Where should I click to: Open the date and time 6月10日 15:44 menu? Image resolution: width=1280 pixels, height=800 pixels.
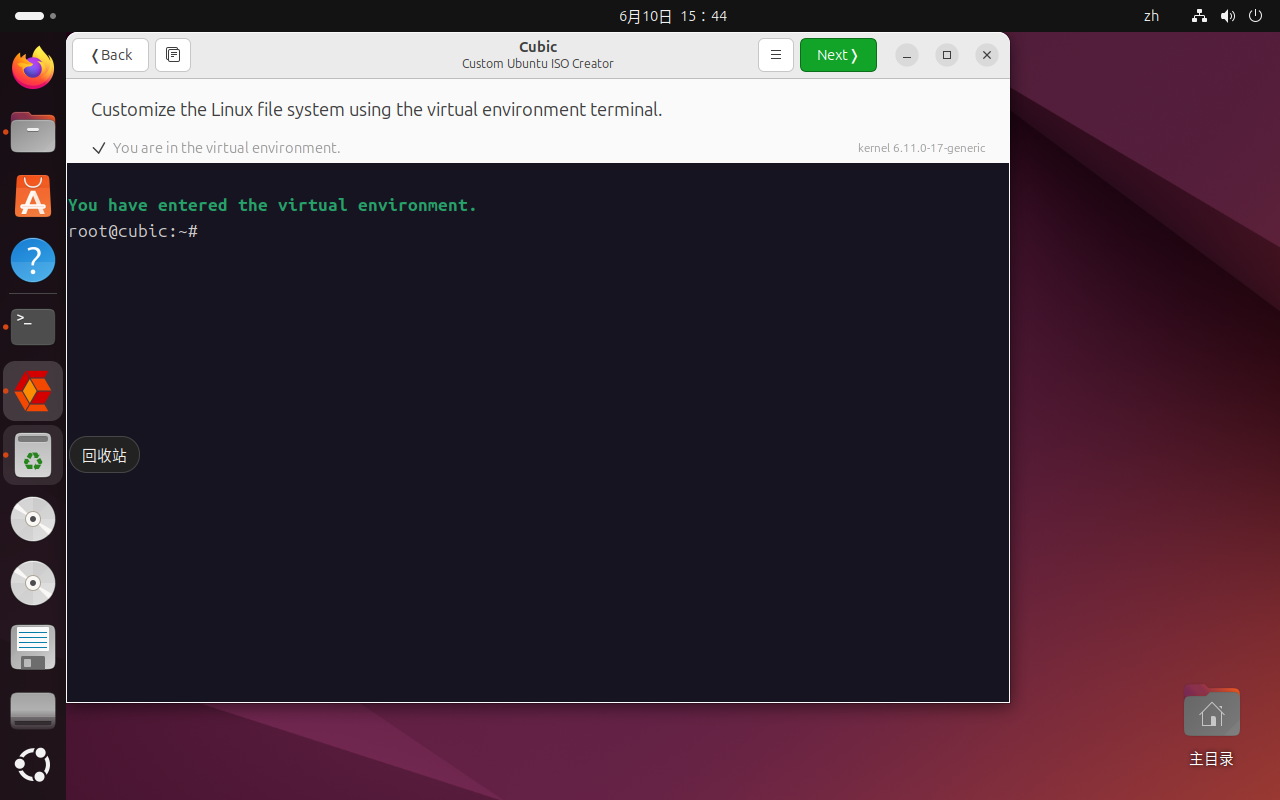click(x=673, y=16)
